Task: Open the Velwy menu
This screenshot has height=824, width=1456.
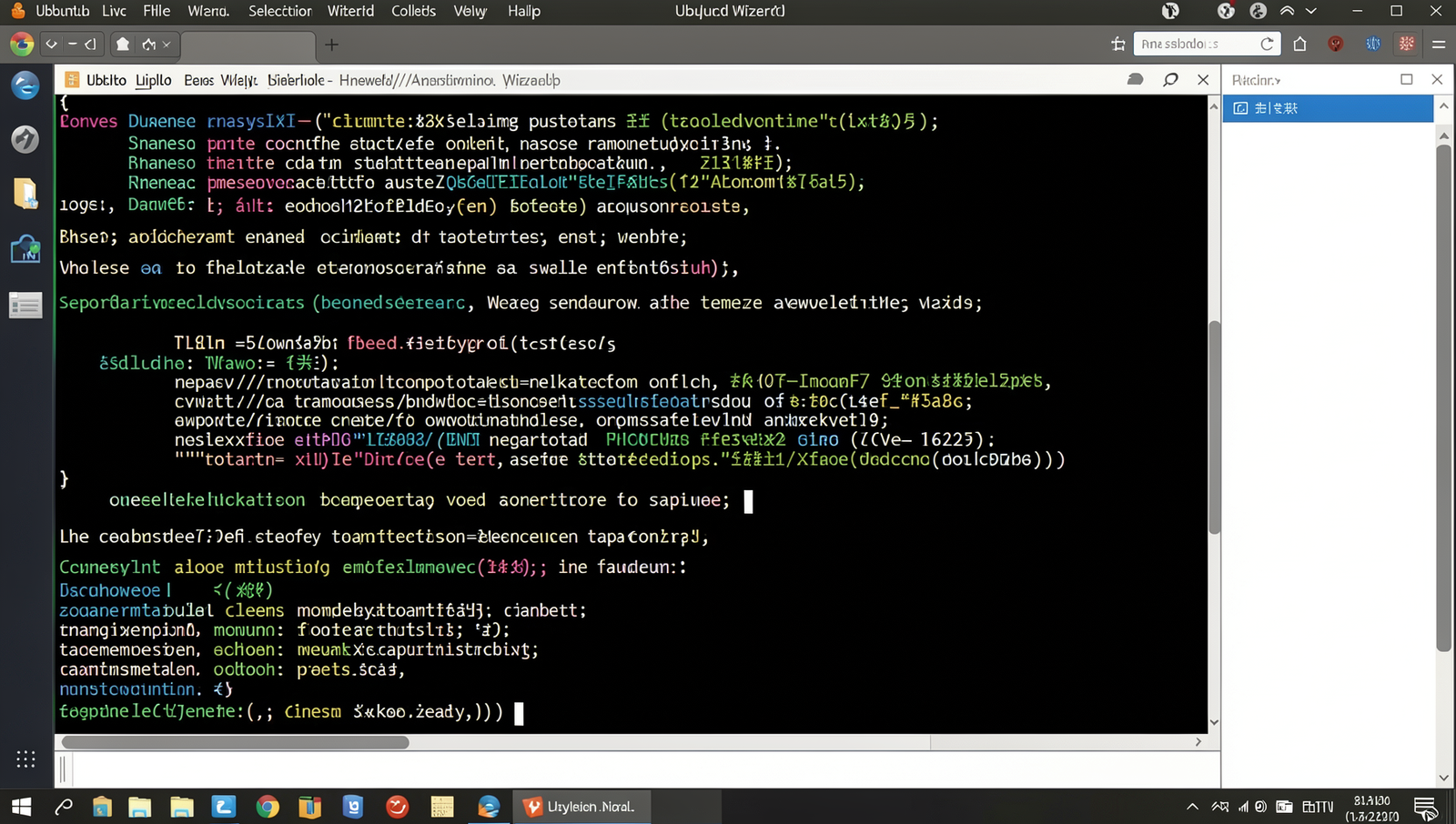Action: pyautogui.click(x=470, y=11)
